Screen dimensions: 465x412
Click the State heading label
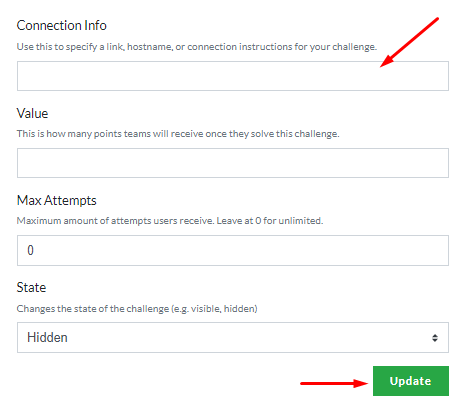[x=31, y=287]
